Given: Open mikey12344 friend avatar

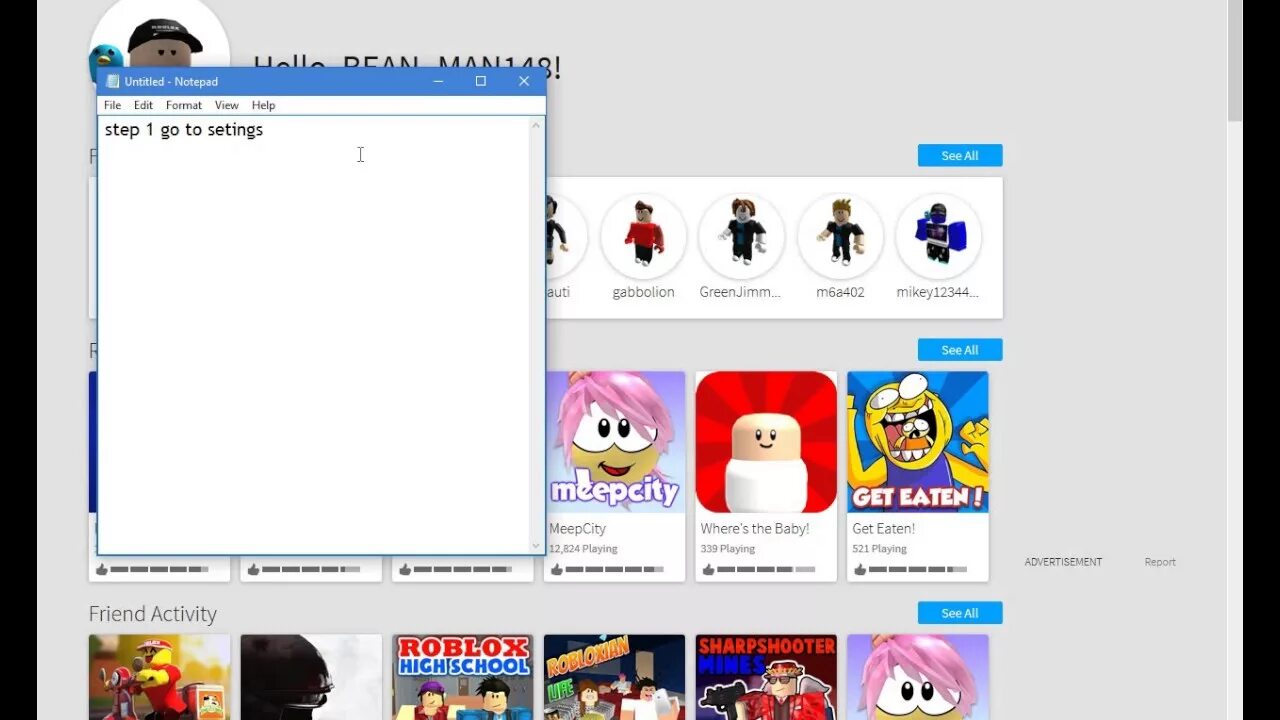Looking at the screenshot, I should pyautogui.click(x=938, y=236).
